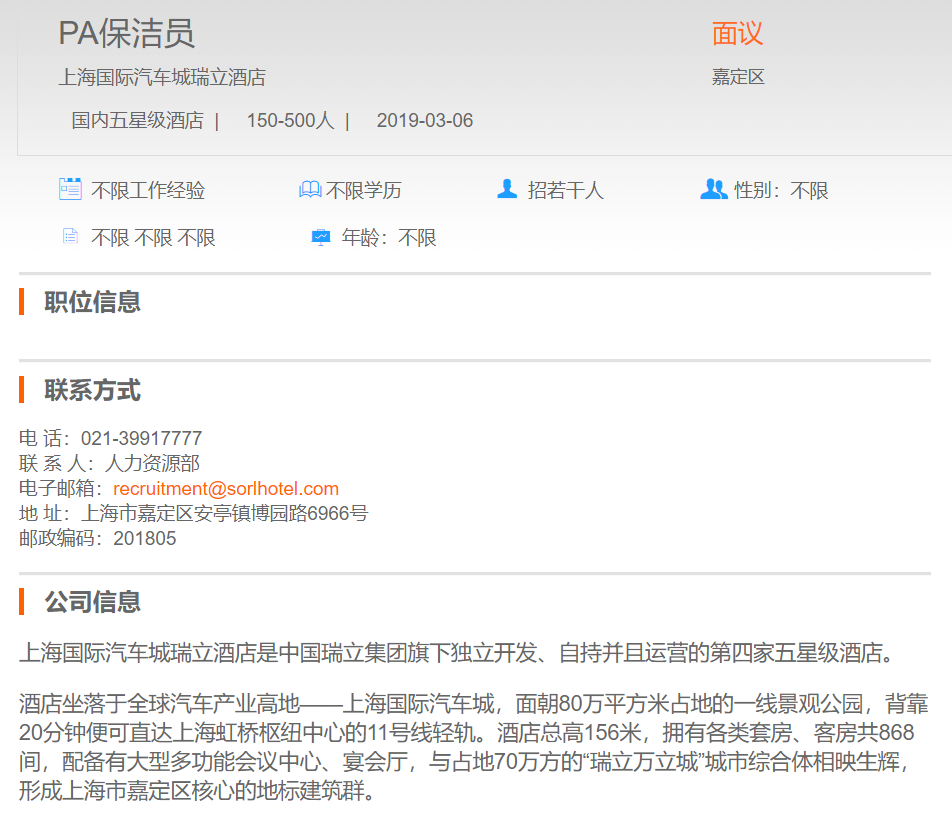
Task: Select the 联系方式 section heading
Action: pyautogui.click(x=92, y=391)
